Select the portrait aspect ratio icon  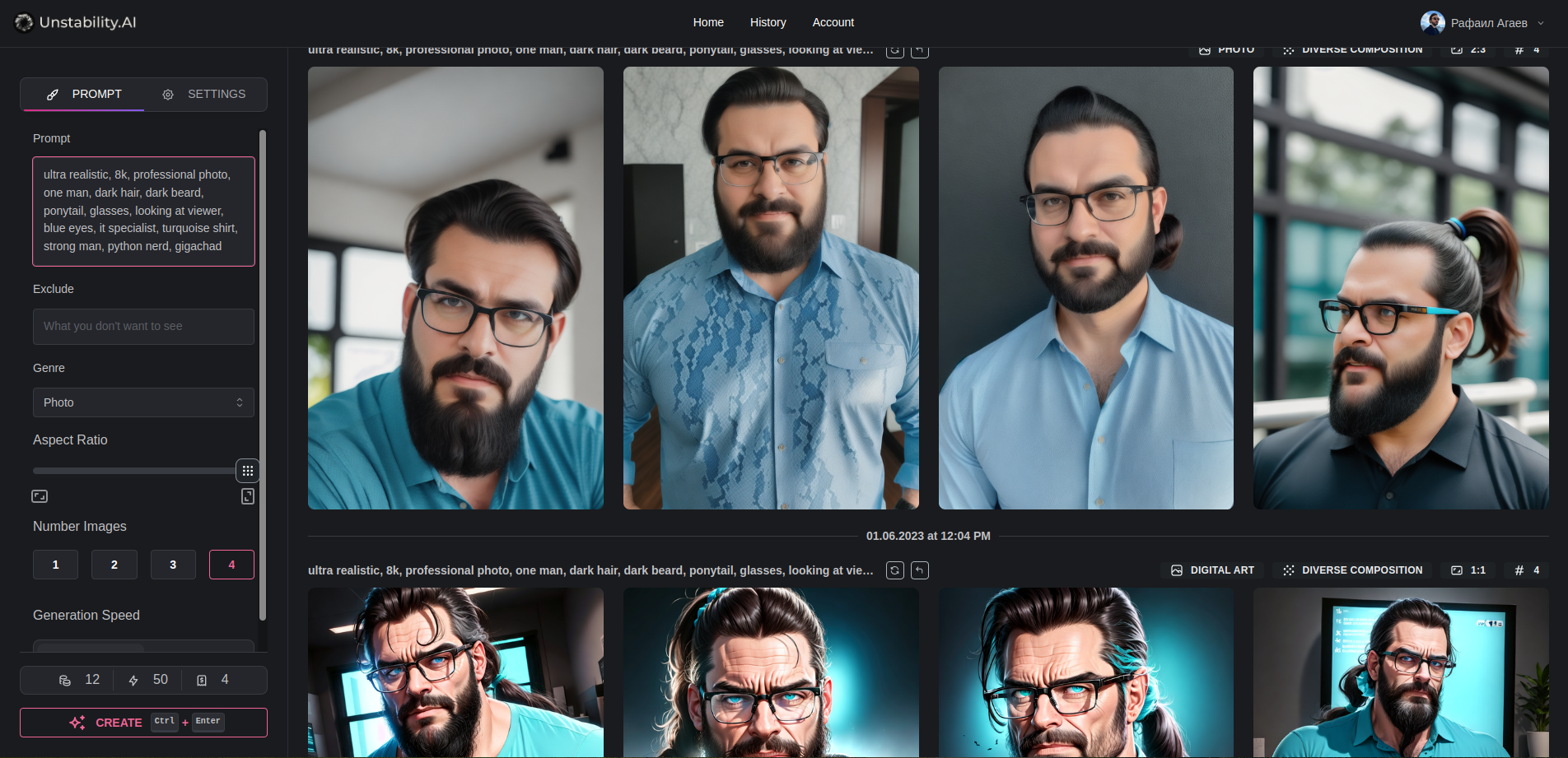pos(248,496)
